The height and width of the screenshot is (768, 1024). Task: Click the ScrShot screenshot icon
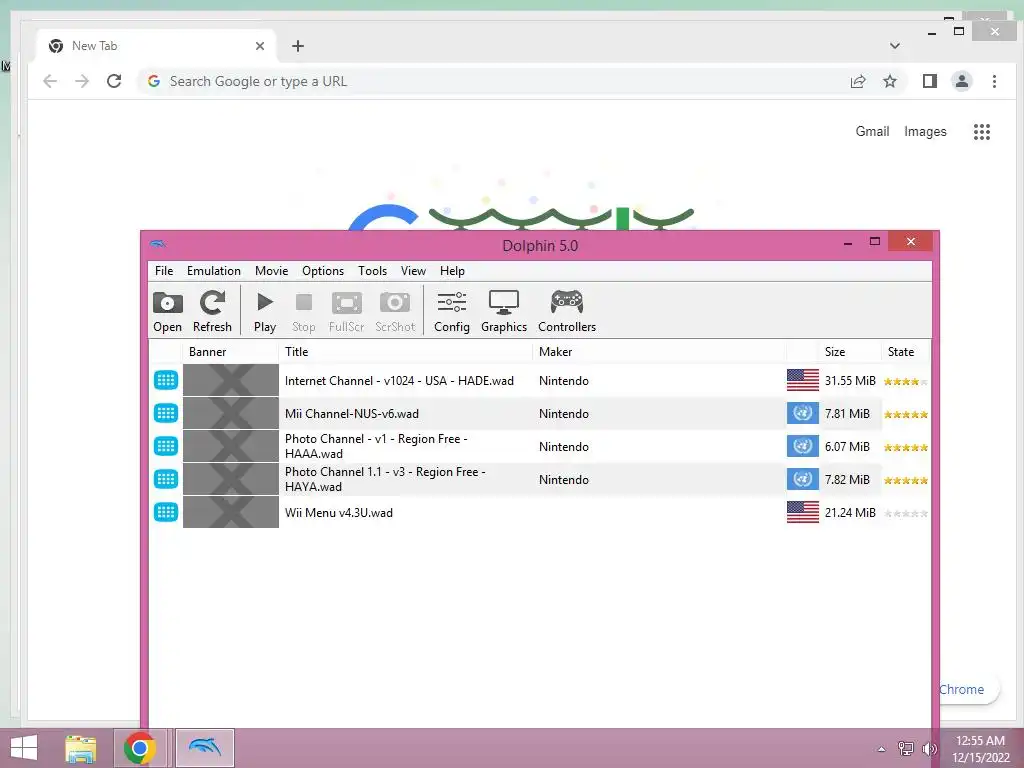pos(395,311)
